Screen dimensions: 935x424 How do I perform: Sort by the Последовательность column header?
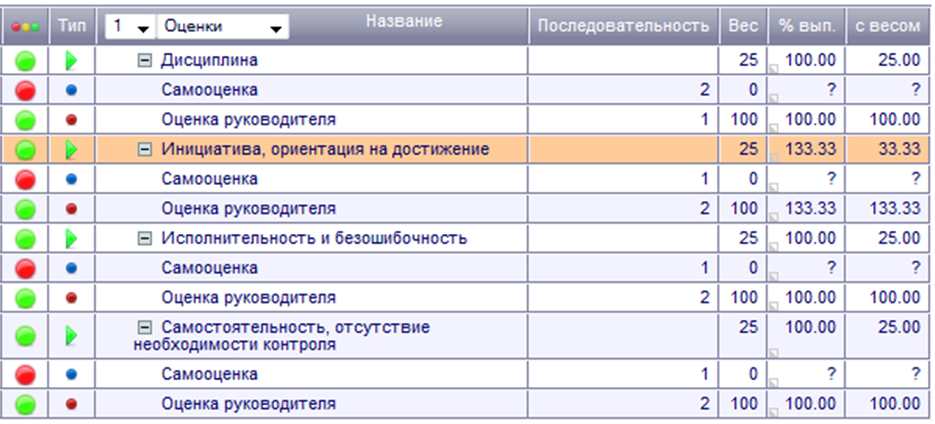[x=623, y=26]
